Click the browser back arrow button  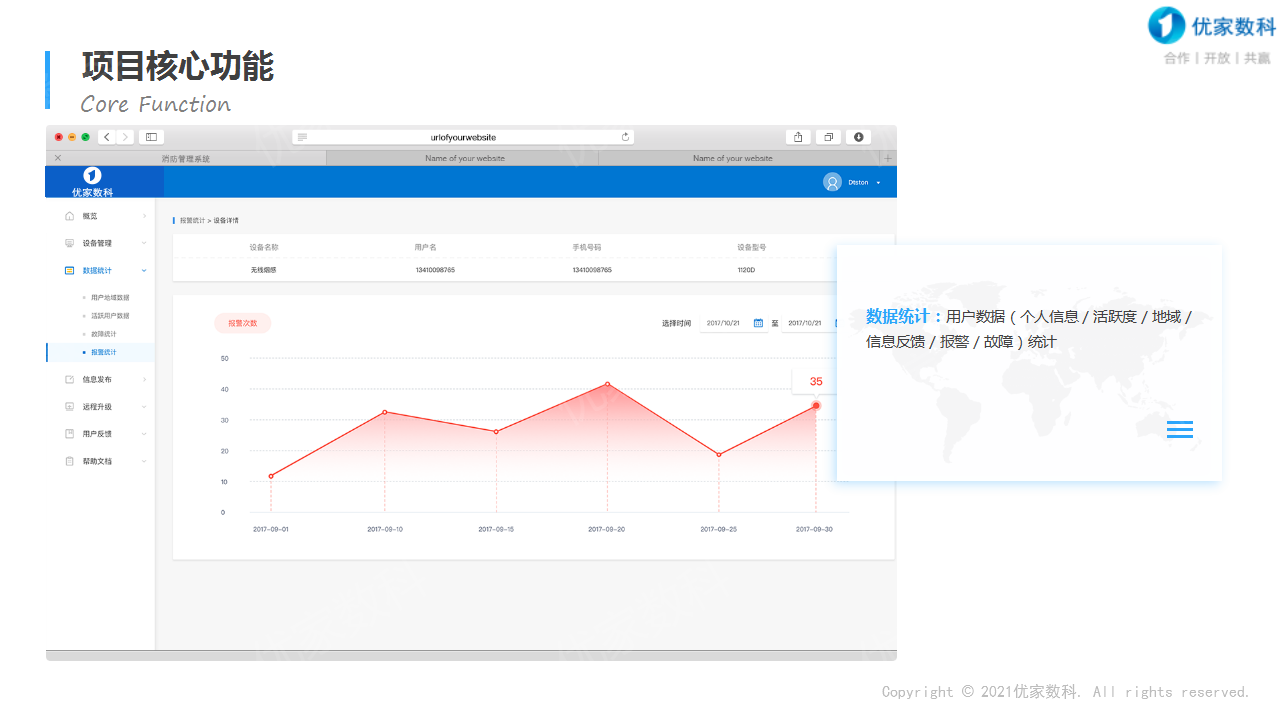(107, 137)
